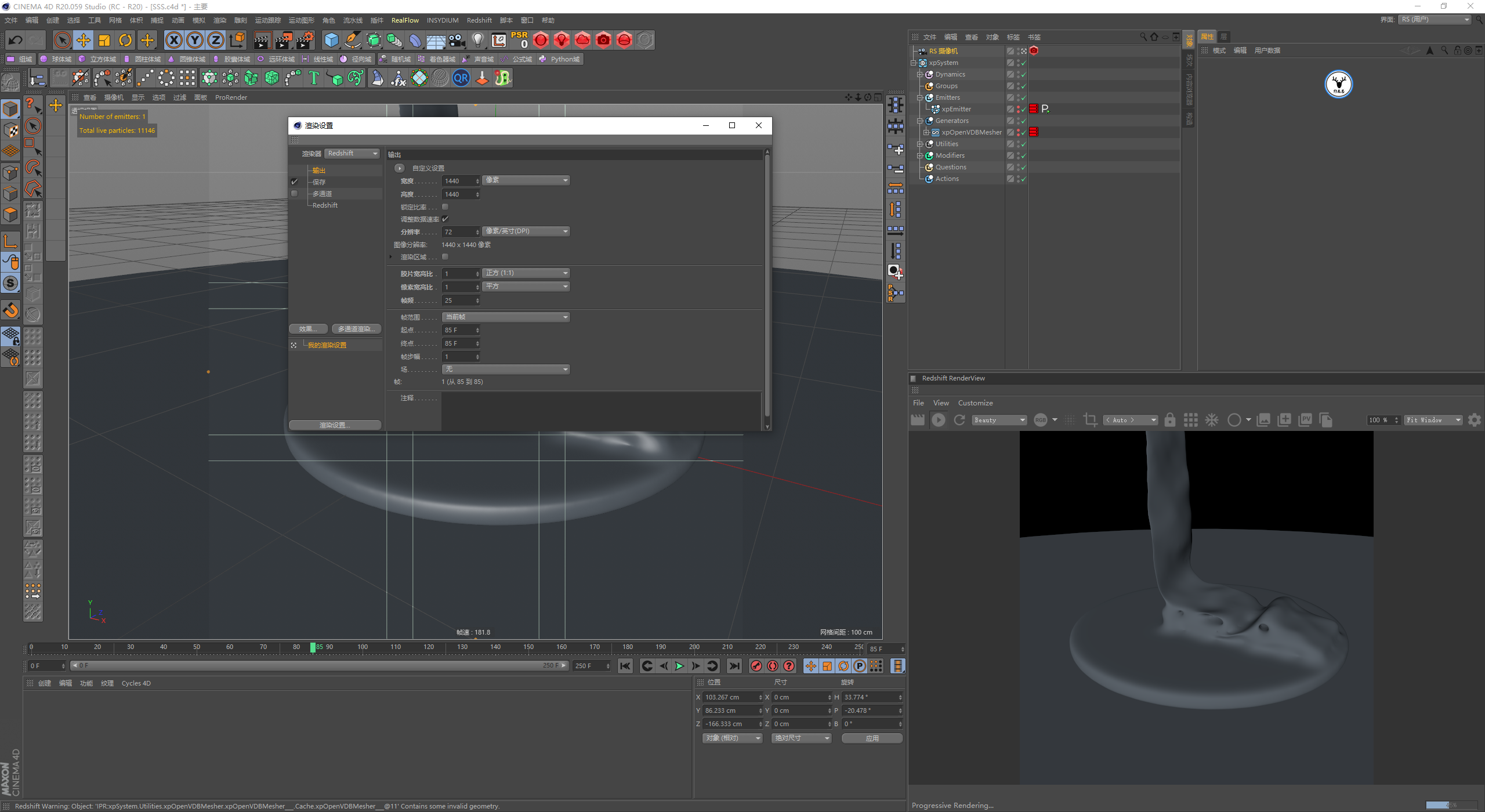Open the PSR reset icon

[519, 39]
